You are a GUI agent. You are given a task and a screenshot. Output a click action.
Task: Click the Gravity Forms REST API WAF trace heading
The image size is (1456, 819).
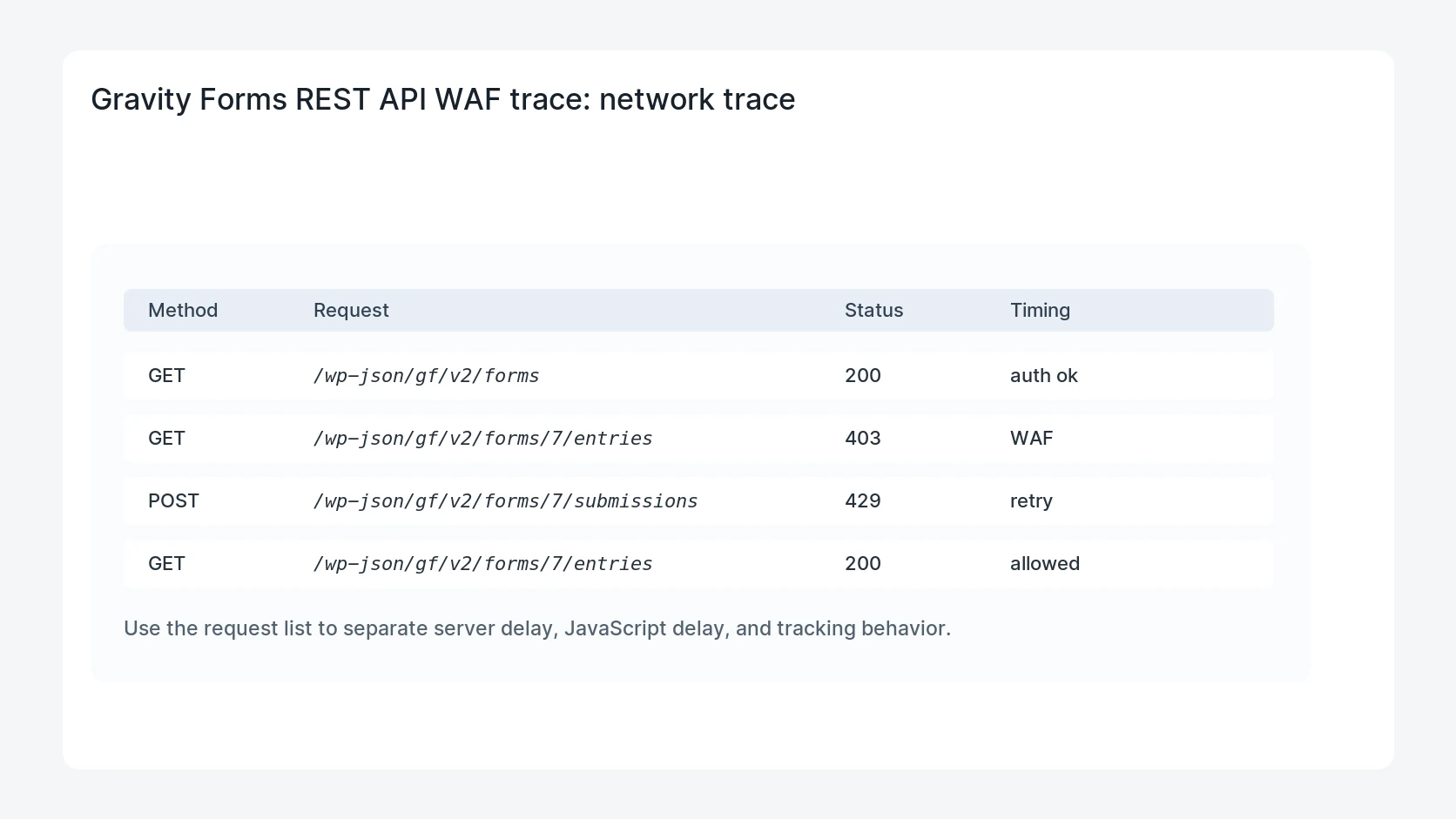442,99
